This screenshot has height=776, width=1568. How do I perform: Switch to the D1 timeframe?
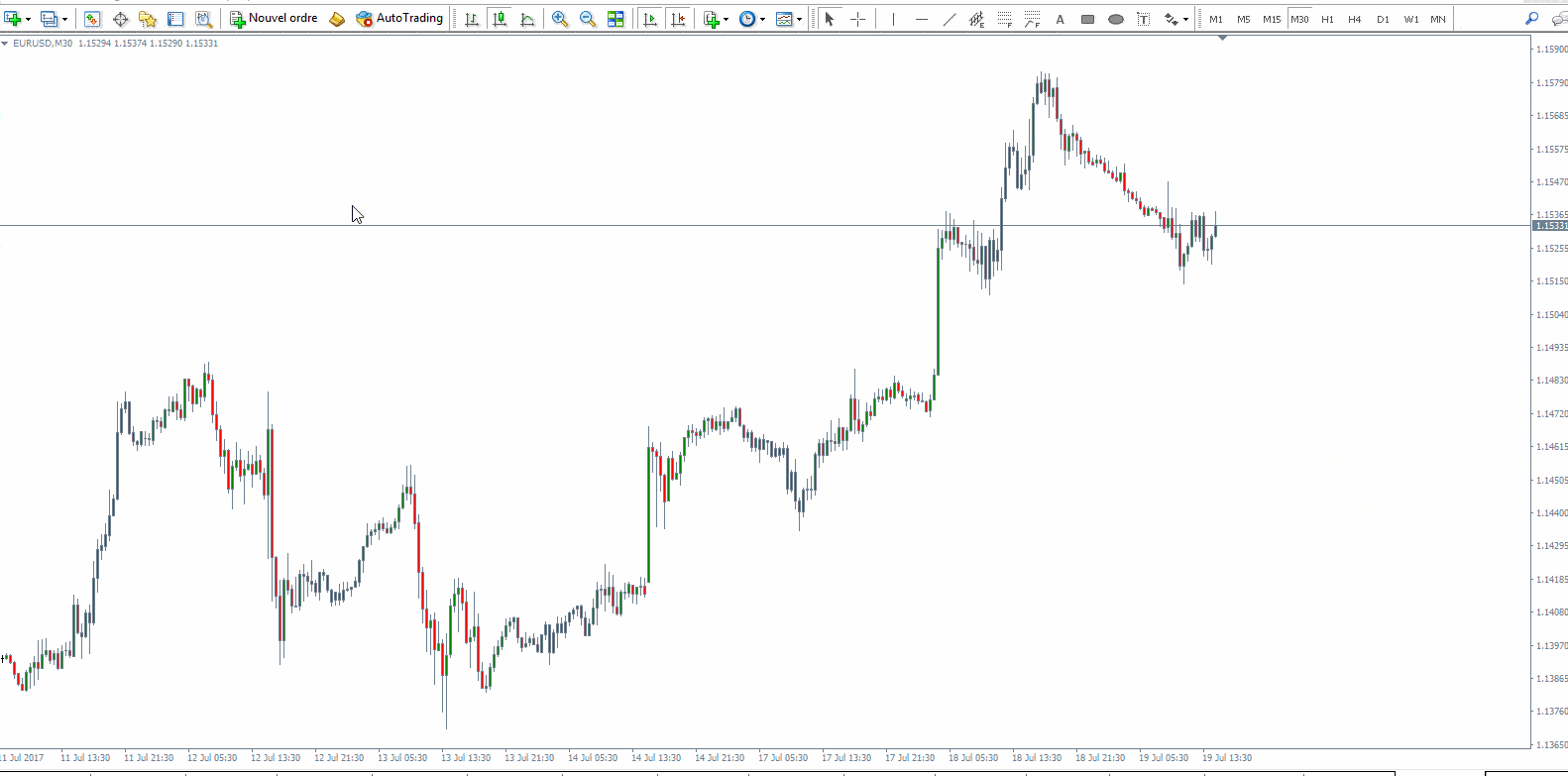tap(1383, 19)
